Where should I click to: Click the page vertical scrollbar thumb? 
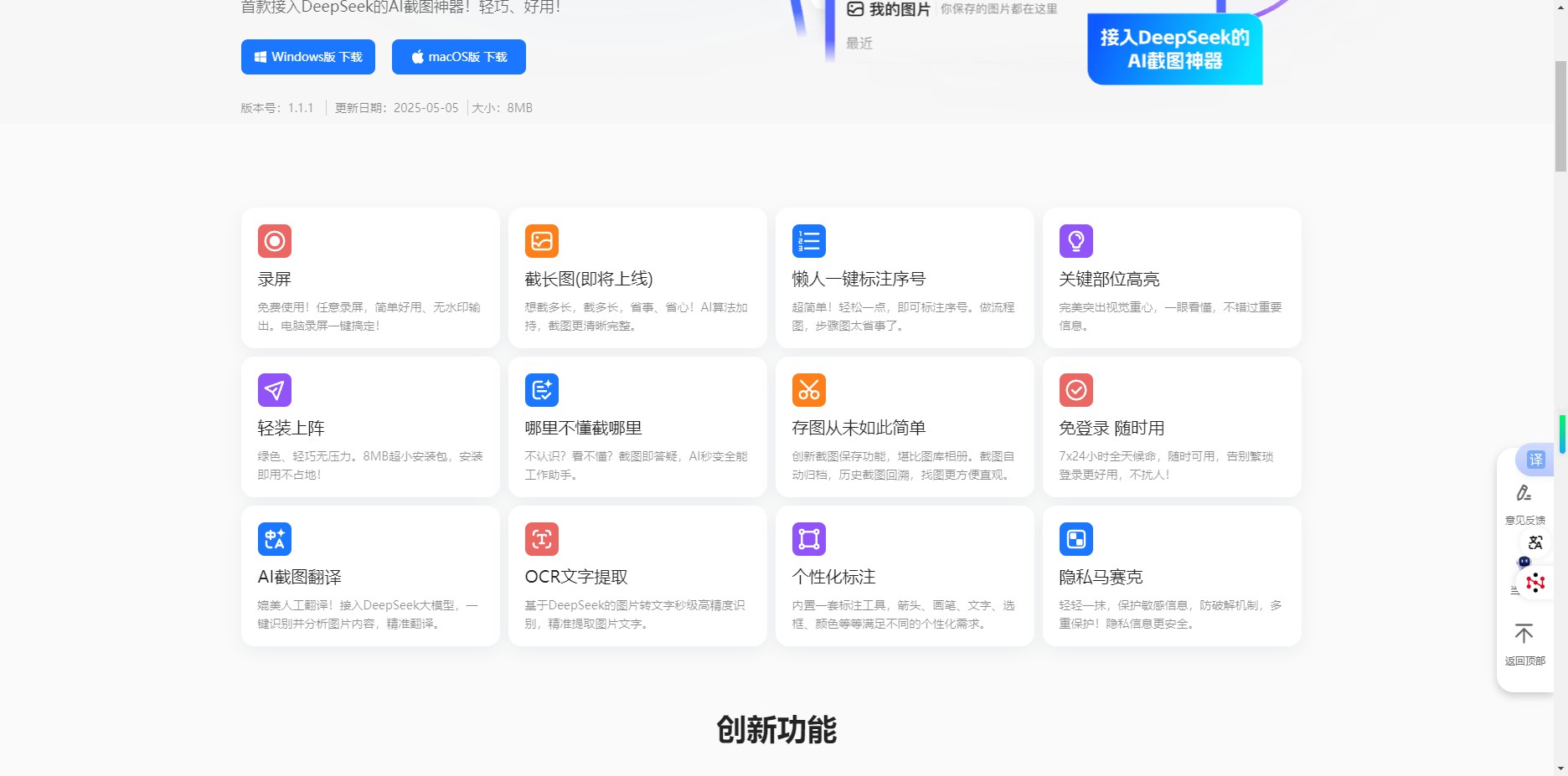(1560, 116)
